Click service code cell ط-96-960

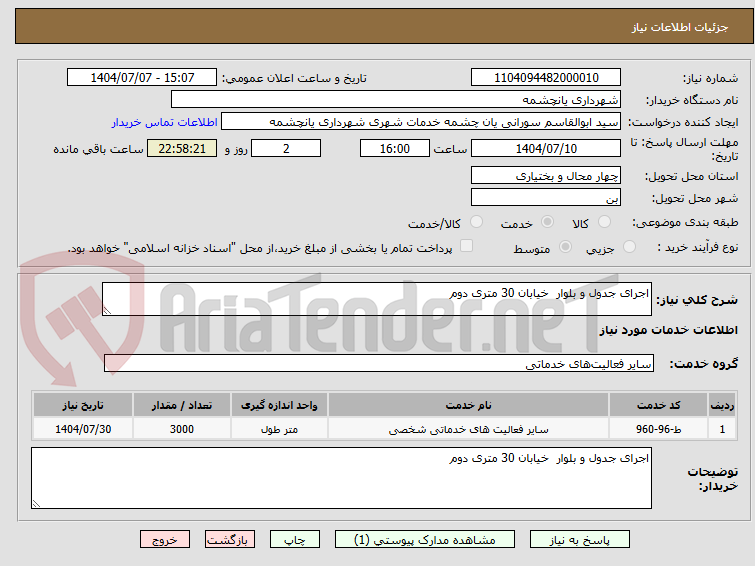[658, 429]
